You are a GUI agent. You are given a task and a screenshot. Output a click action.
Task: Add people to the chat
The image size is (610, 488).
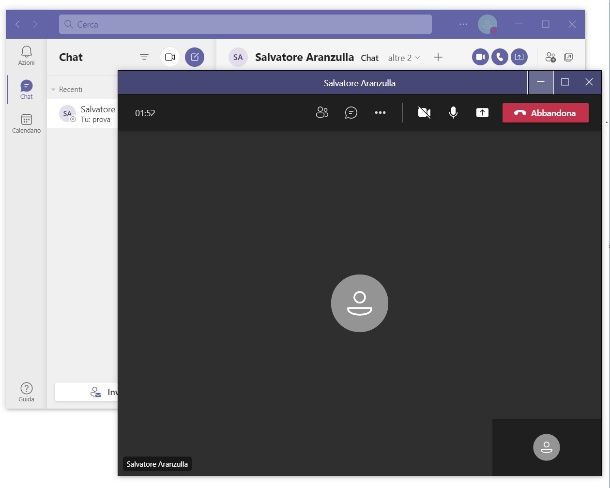tap(550, 57)
